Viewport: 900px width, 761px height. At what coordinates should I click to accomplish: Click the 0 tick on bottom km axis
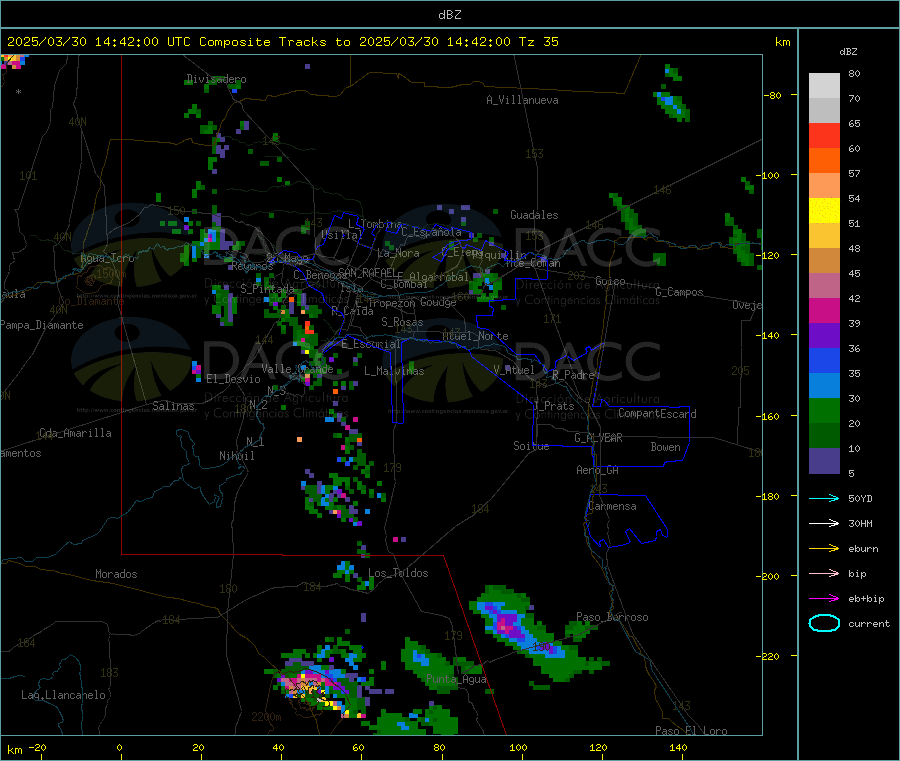click(119, 747)
